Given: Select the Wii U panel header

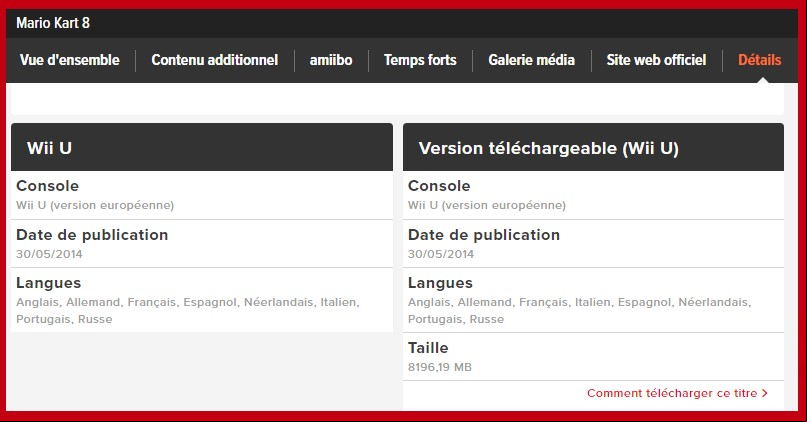Looking at the screenshot, I should pyautogui.click(x=202, y=147).
